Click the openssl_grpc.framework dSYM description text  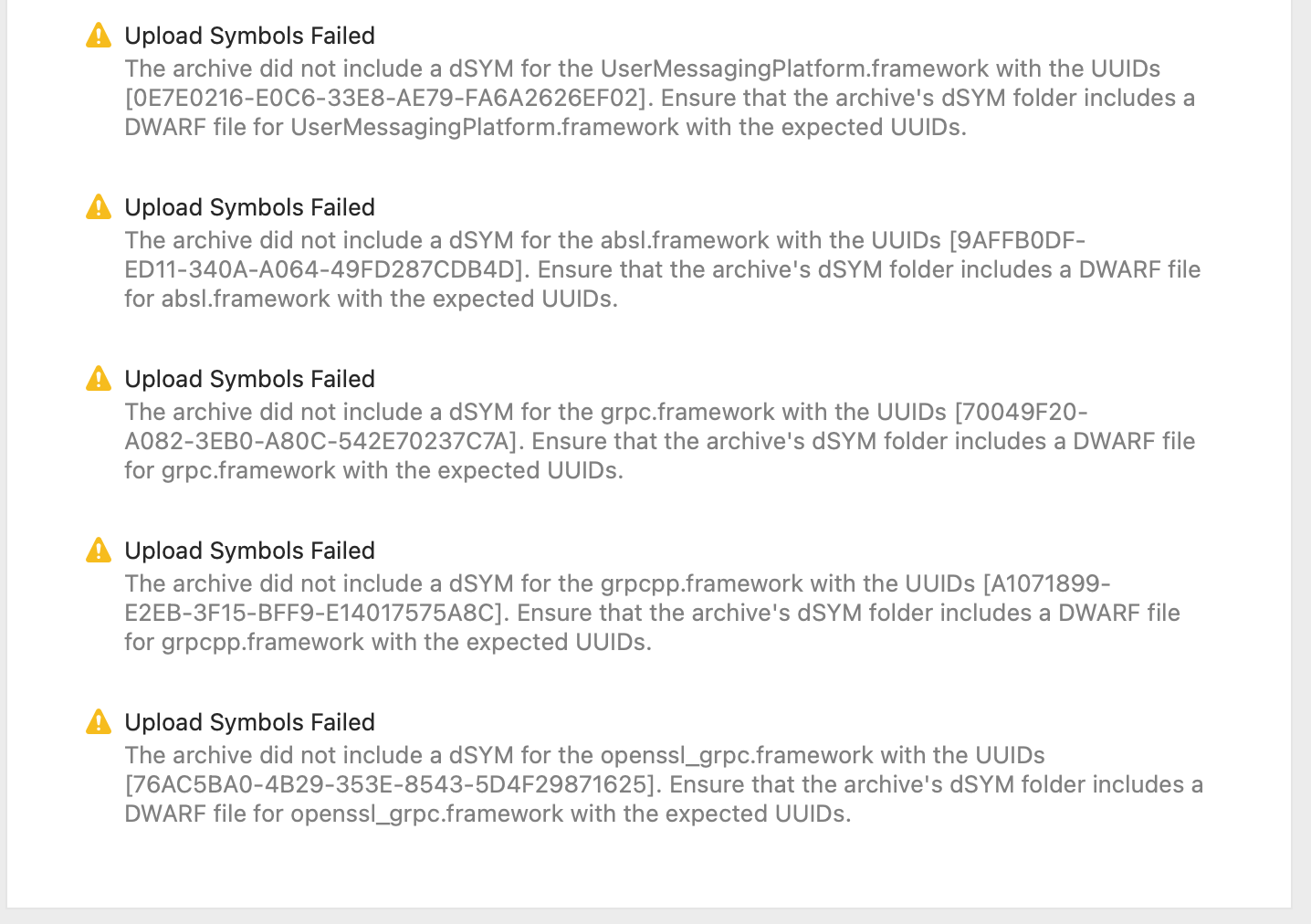665,784
